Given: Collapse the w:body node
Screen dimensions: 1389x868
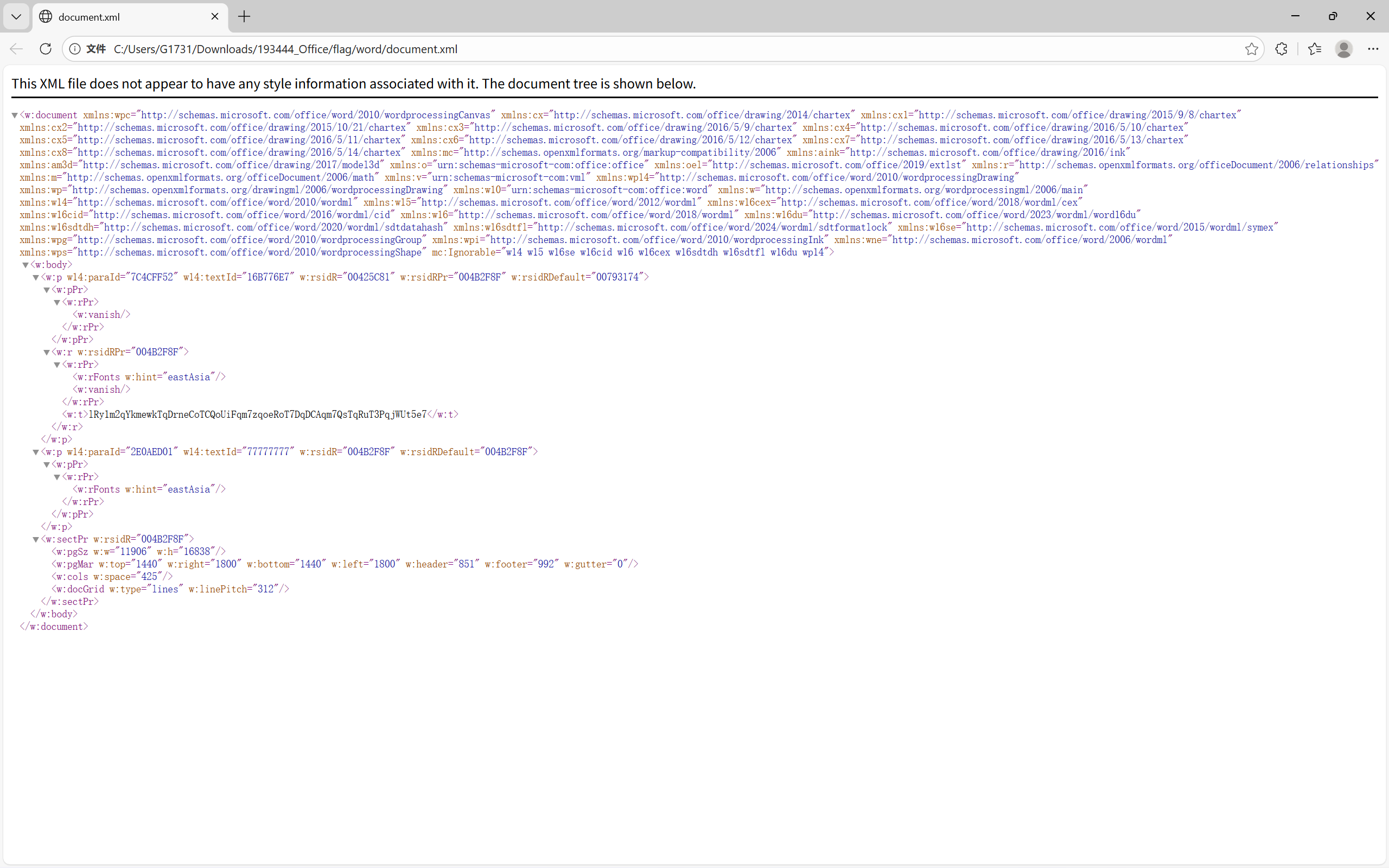Looking at the screenshot, I should click(26, 265).
